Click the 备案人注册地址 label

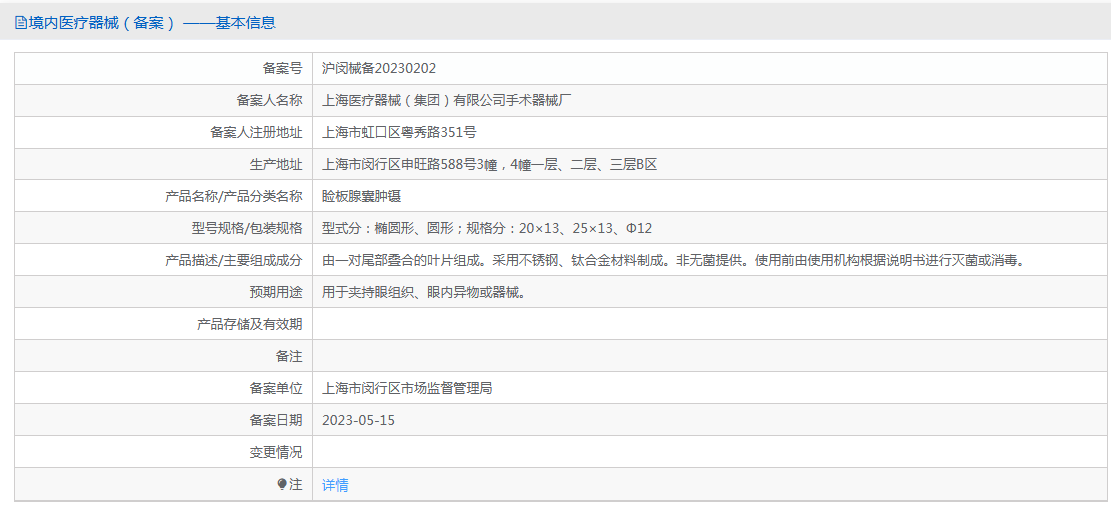pyautogui.click(x=256, y=133)
